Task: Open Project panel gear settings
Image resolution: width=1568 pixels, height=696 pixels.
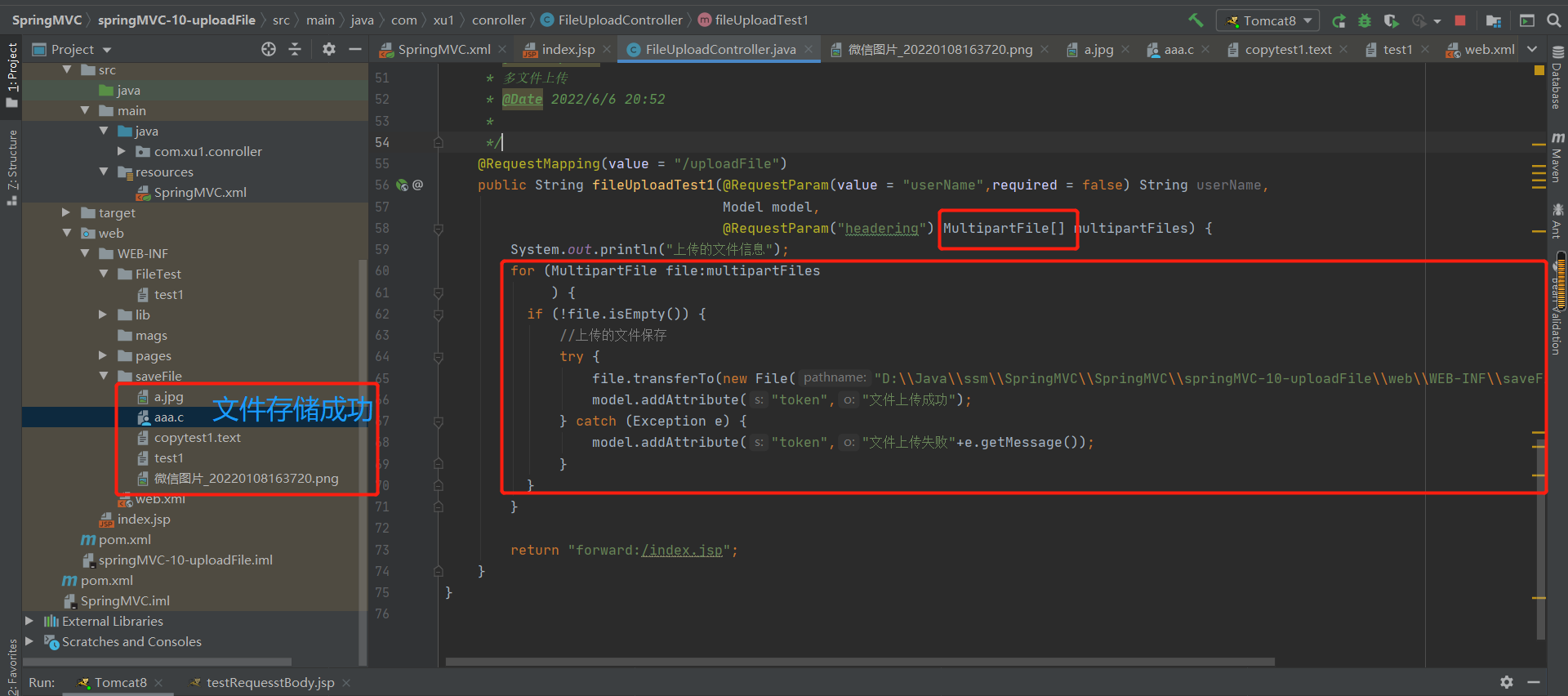Action: pos(328,49)
